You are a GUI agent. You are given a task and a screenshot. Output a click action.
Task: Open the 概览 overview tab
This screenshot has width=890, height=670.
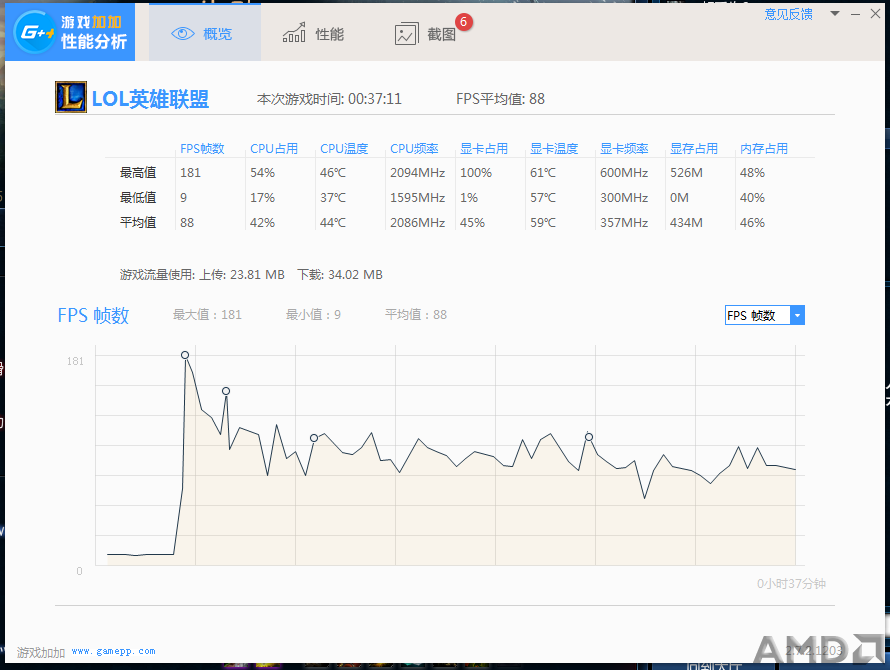pos(205,33)
